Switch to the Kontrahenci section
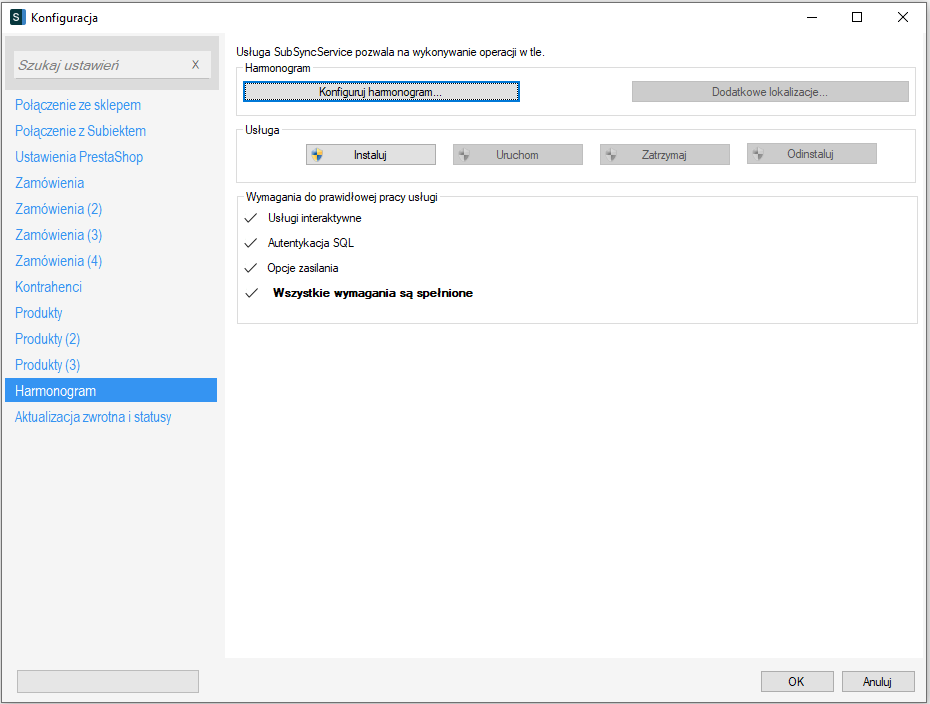This screenshot has height=704, width=930. pos(49,287)
